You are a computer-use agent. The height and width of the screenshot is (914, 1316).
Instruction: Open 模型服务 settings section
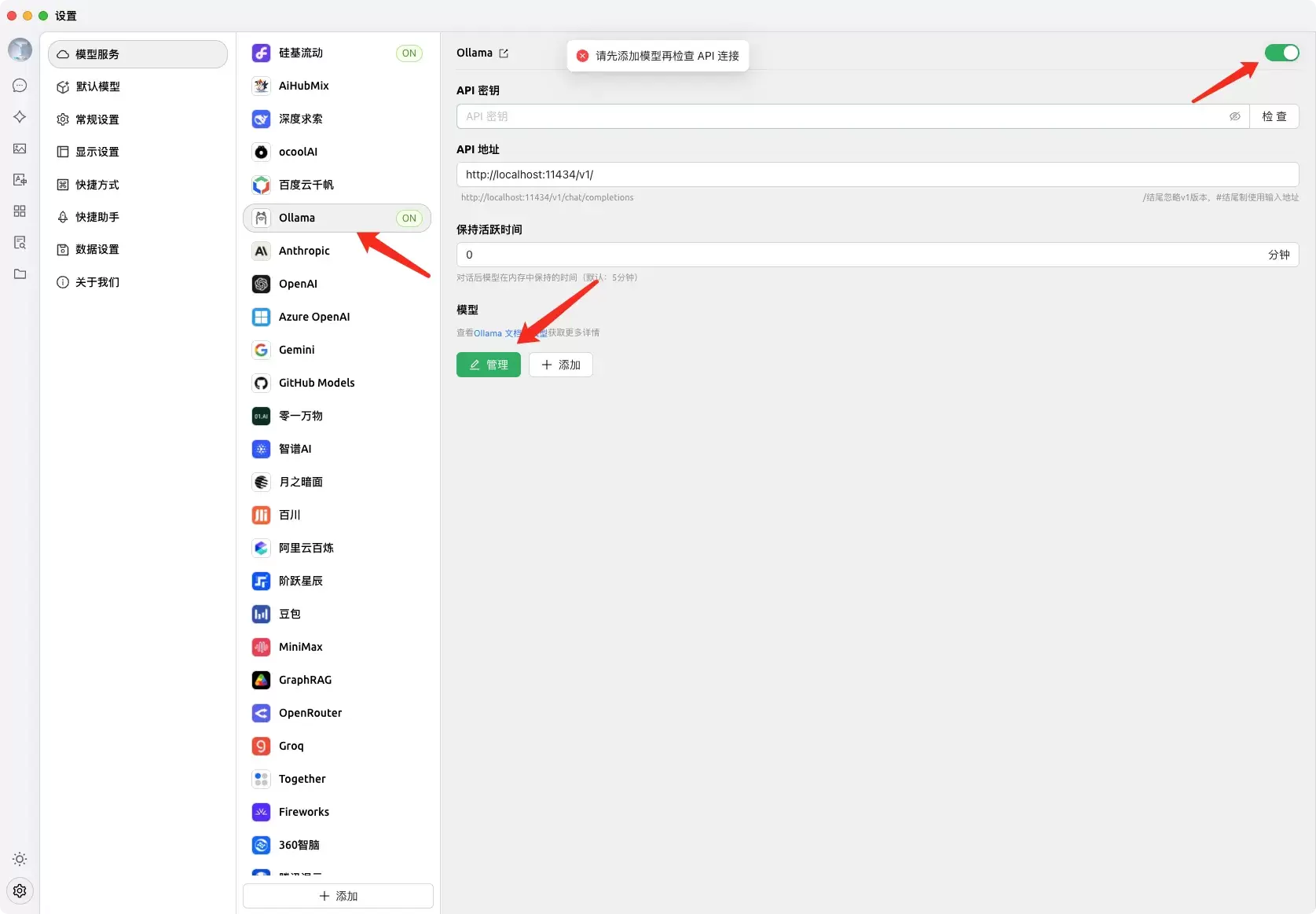pos(137,54)
